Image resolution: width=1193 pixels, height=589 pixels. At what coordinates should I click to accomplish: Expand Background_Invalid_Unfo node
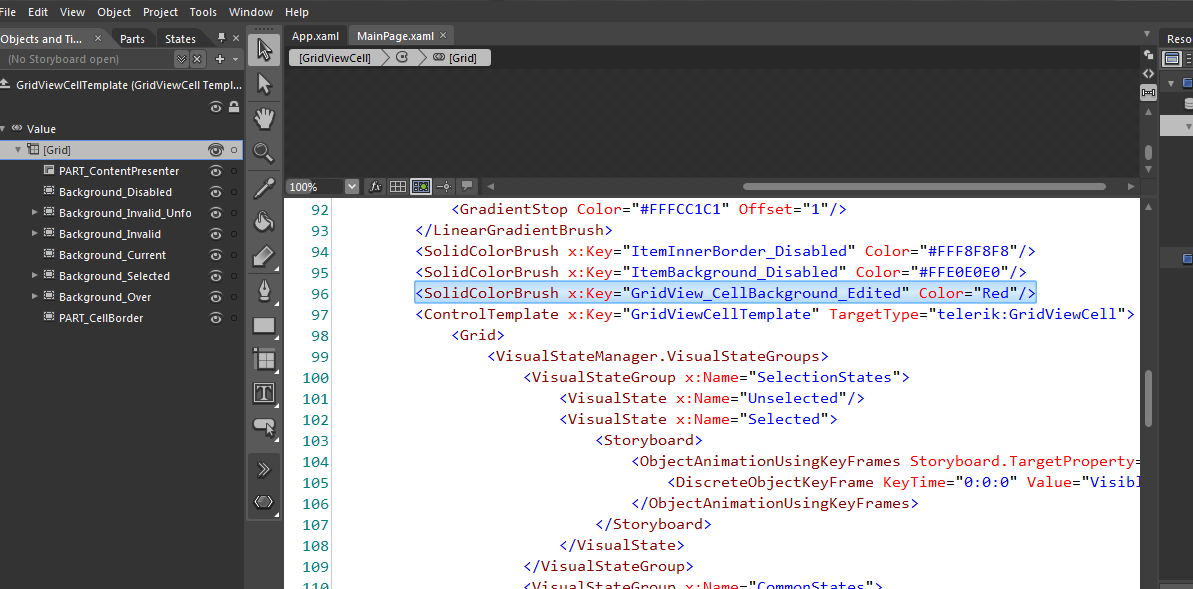34,212
